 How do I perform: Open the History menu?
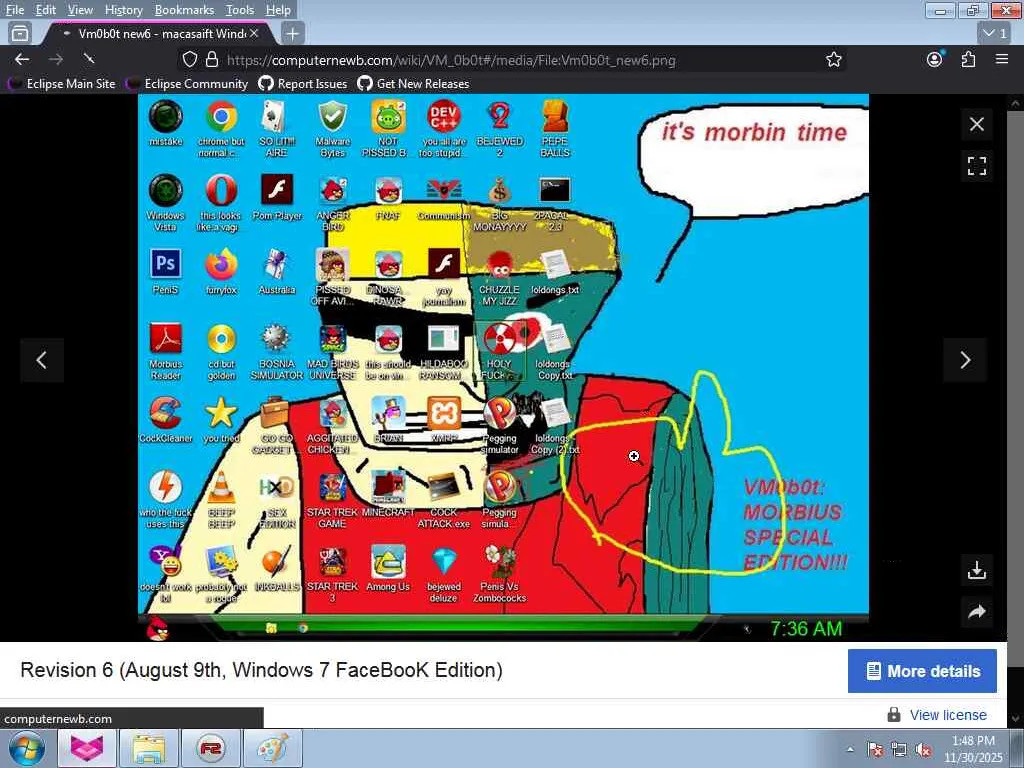(x=123, y=10)
